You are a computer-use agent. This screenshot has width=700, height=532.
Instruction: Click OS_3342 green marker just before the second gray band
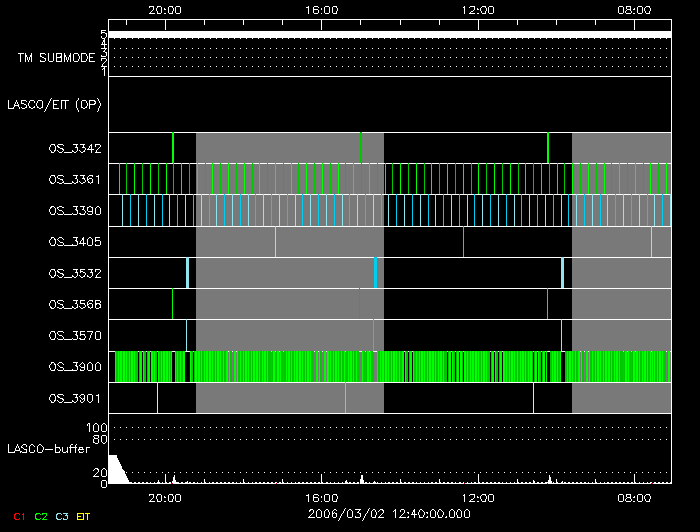[x=548, y=148]
